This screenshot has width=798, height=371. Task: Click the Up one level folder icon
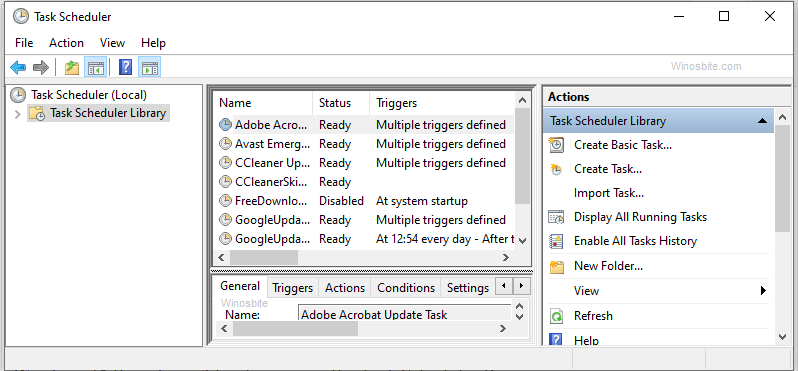72,67
